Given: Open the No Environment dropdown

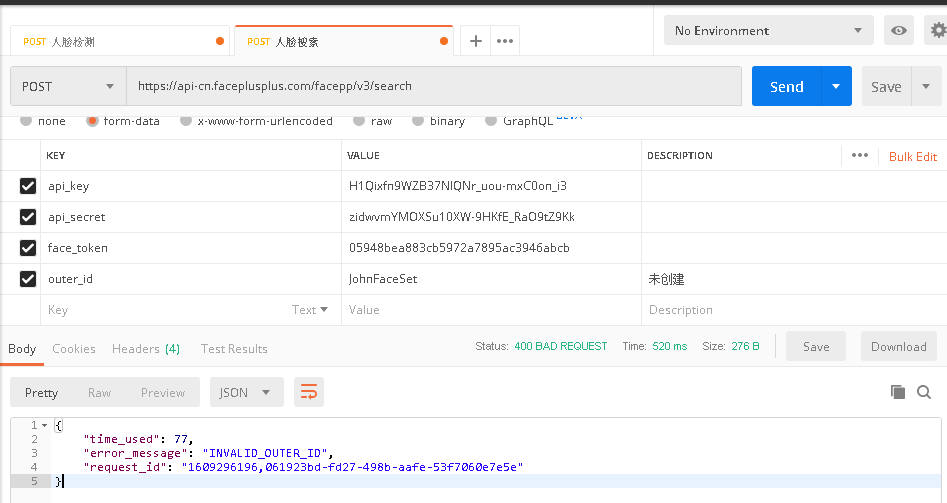Looking at the screenshot, I should pos(769,30).
